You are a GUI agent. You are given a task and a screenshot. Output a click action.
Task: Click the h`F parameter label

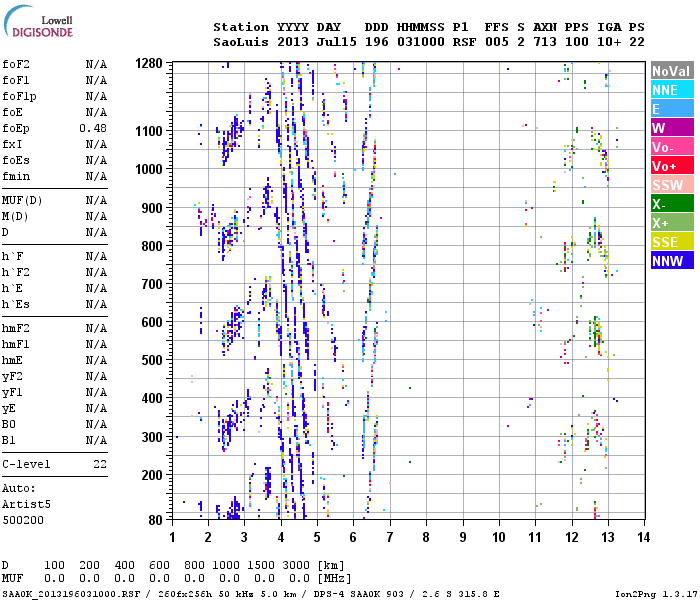pyautogui.click(x=12, y=257)
